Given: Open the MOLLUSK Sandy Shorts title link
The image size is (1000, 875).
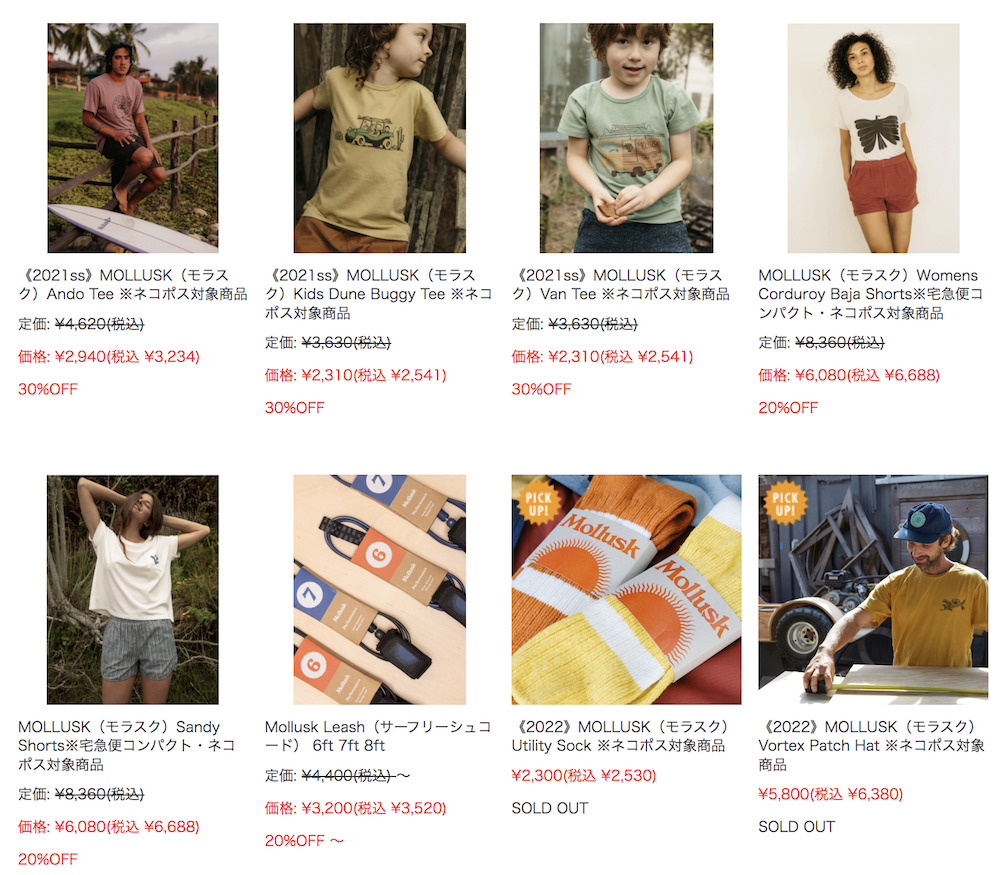Looking at the screenshot, I should [127, 746].
